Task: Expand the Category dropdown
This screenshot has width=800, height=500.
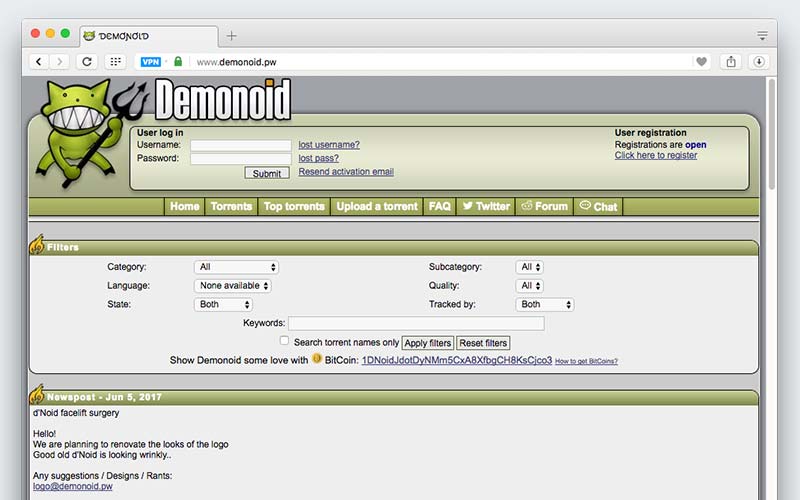Action: (x=236, y=267)
